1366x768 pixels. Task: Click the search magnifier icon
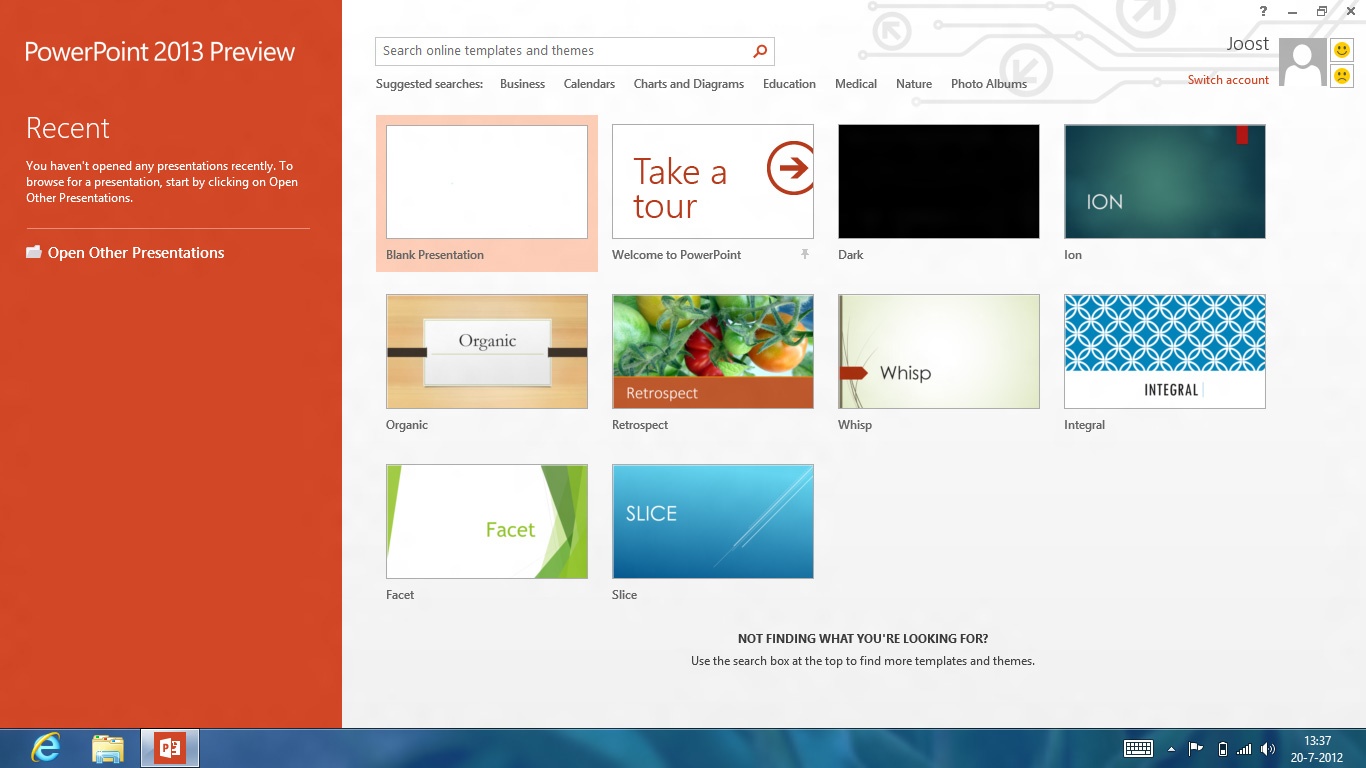point(760,51)
